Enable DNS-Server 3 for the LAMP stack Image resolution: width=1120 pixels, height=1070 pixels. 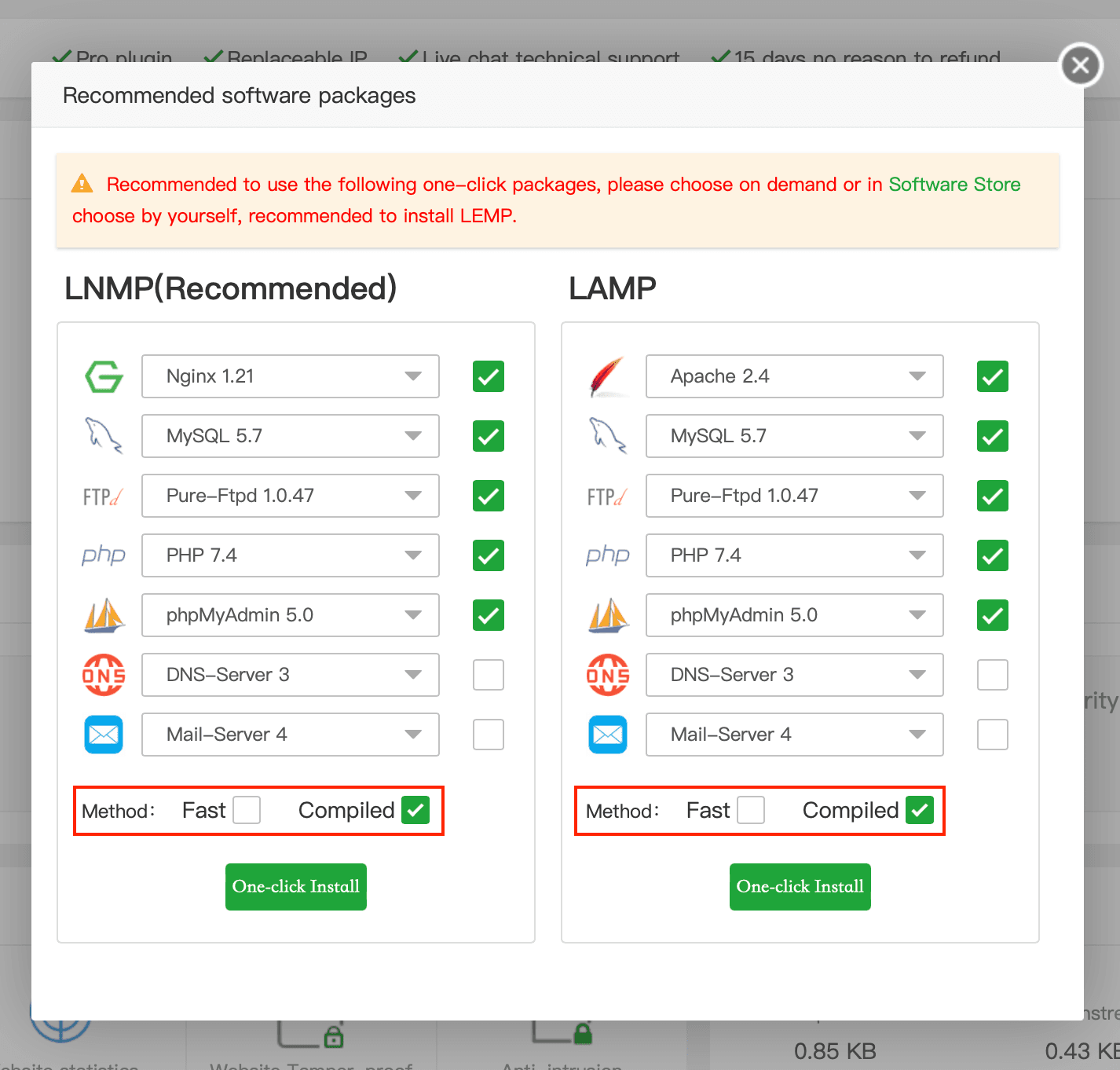(x=992, y=675)
